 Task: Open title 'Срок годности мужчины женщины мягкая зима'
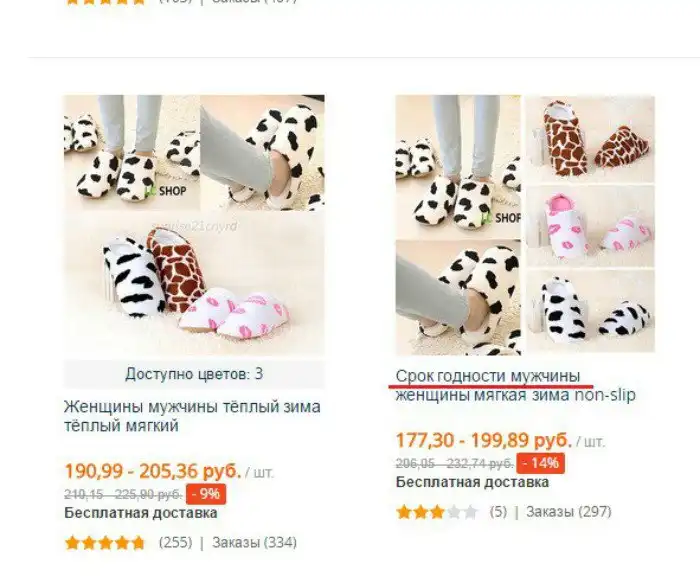(516, 386)
